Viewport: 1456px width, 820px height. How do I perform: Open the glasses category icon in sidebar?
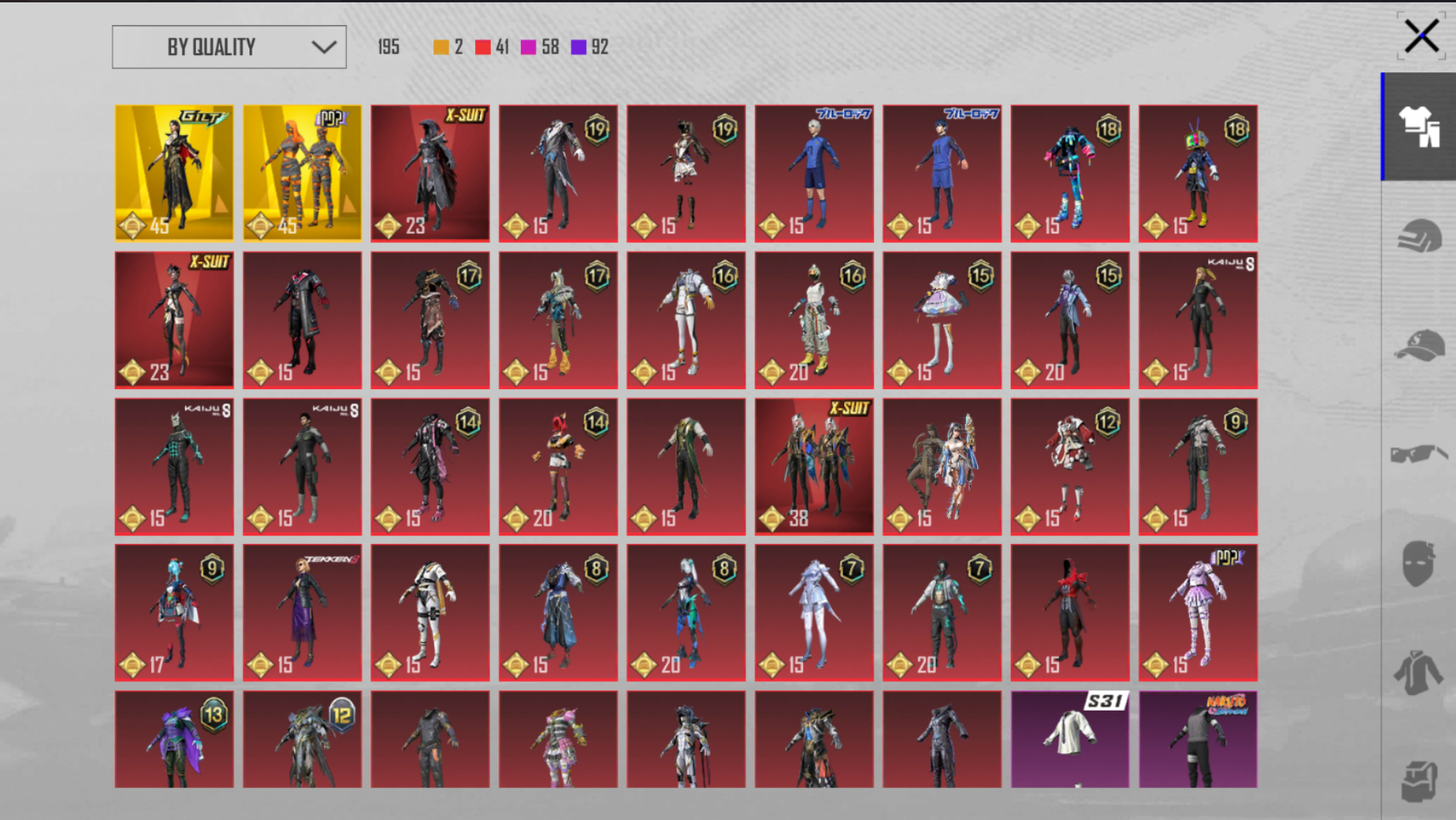point(1420,454)
